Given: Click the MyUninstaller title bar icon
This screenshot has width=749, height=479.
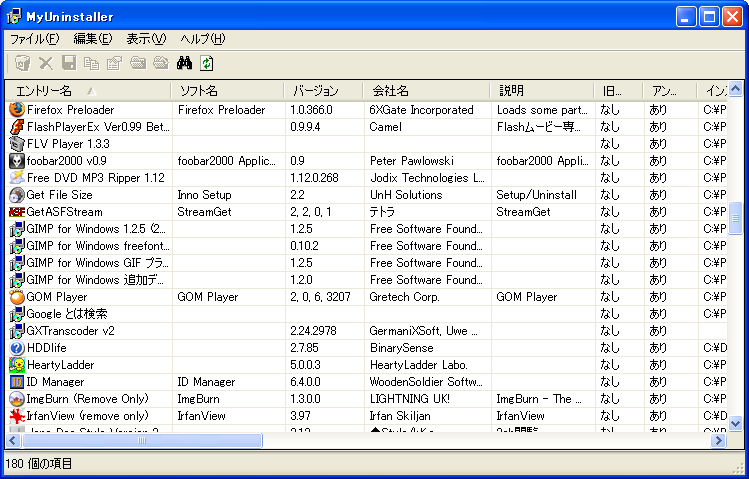Looking at the screenshot, I should pos(13,16).
